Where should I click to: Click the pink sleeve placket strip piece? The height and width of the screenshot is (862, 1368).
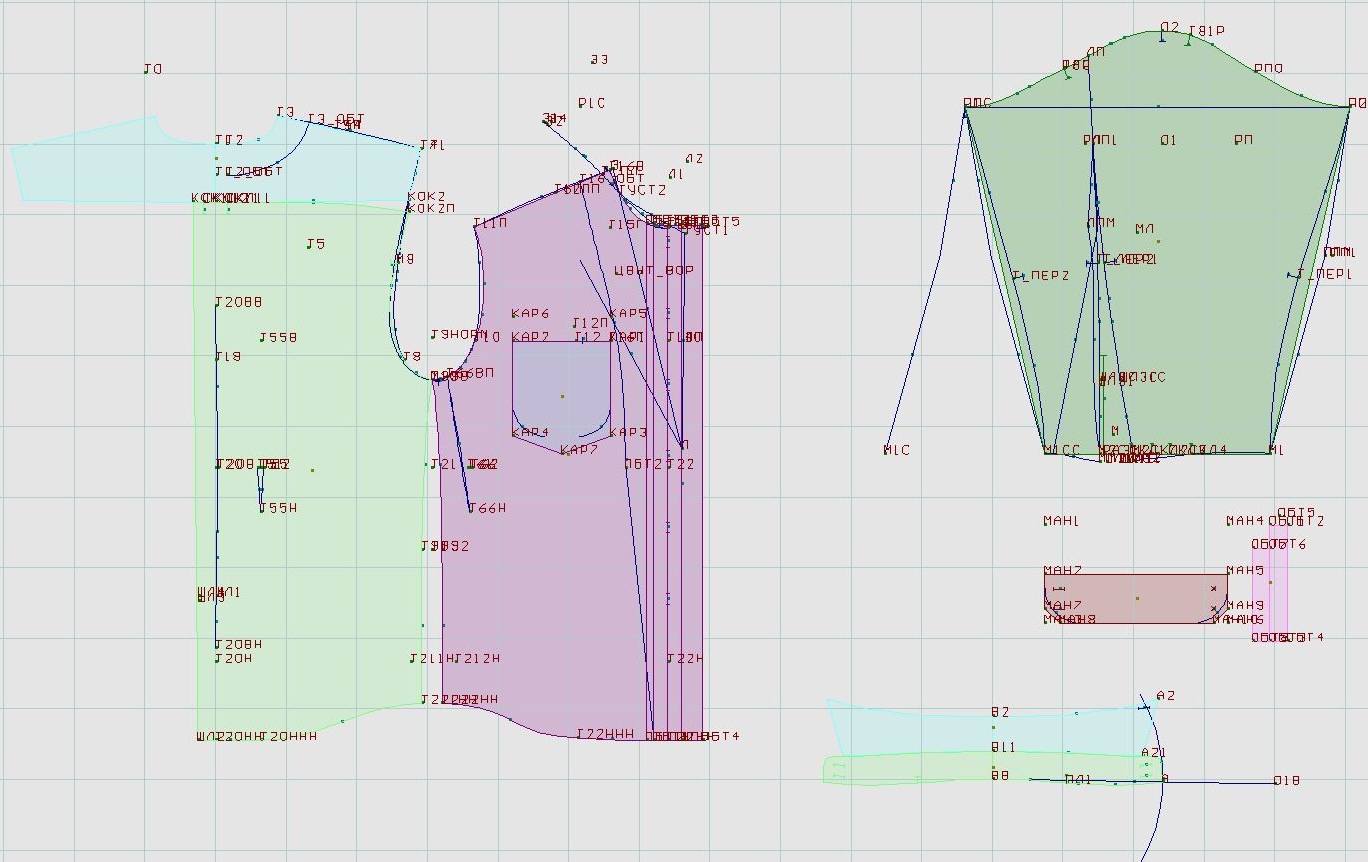click(x=1270, y=590)
